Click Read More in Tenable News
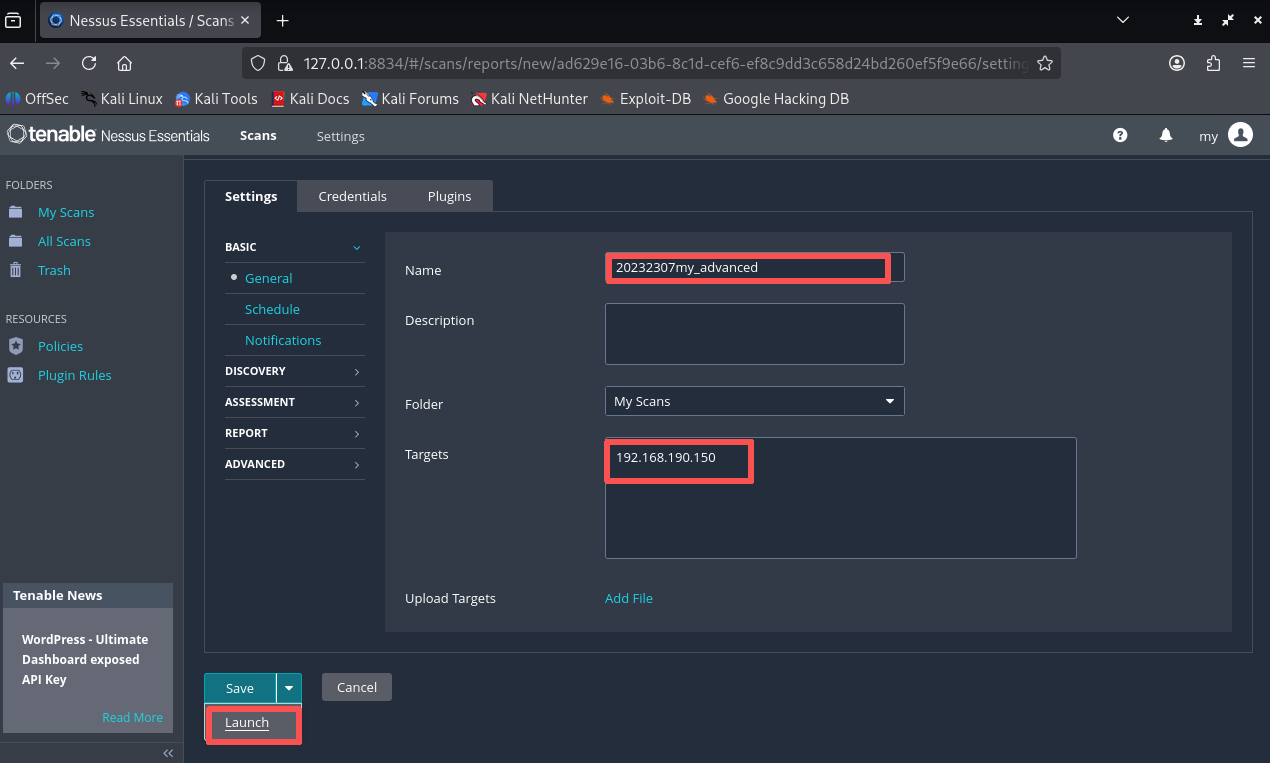 point(132,717)
